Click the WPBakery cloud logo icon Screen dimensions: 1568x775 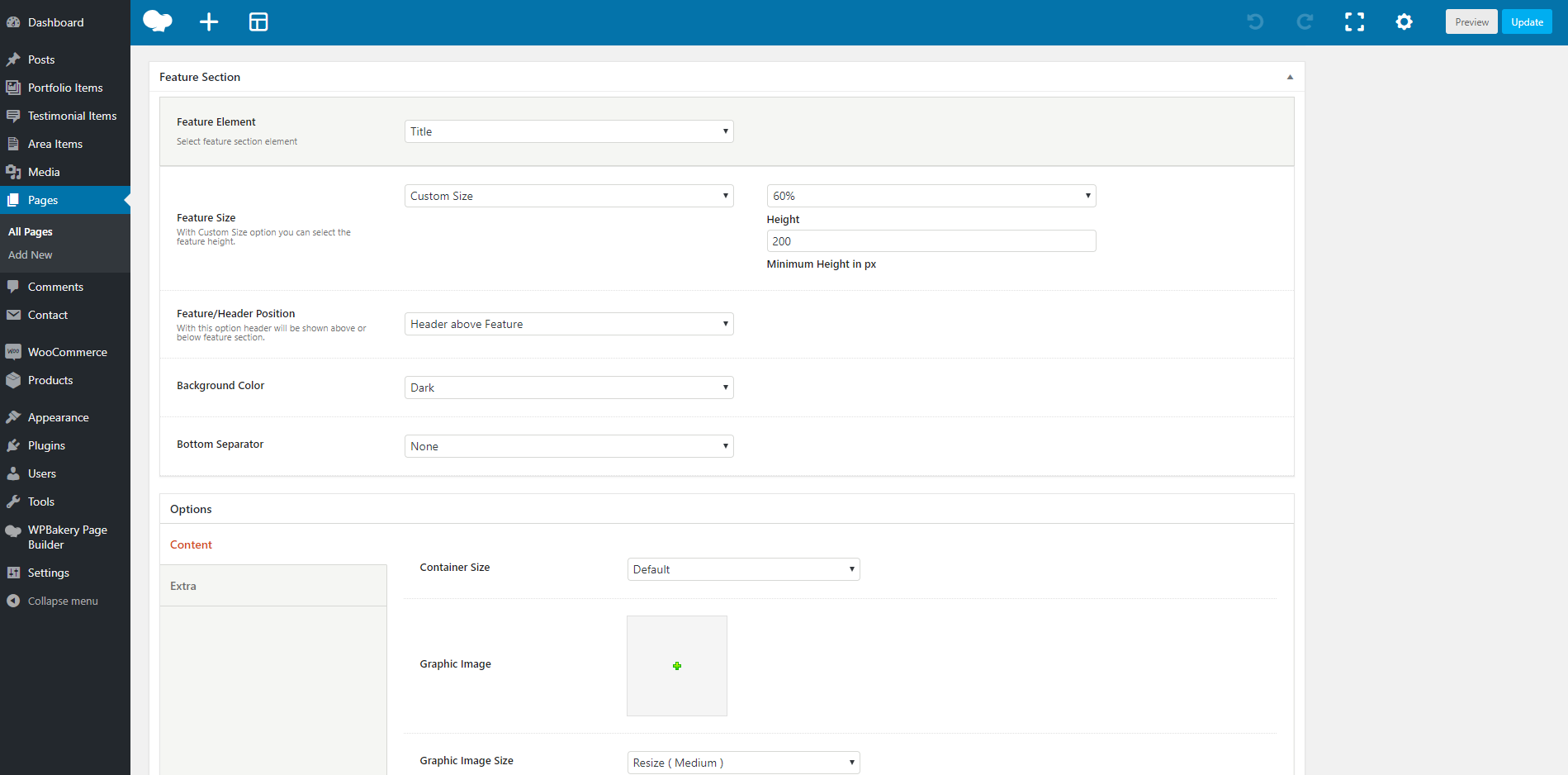[x=158, y=21]
